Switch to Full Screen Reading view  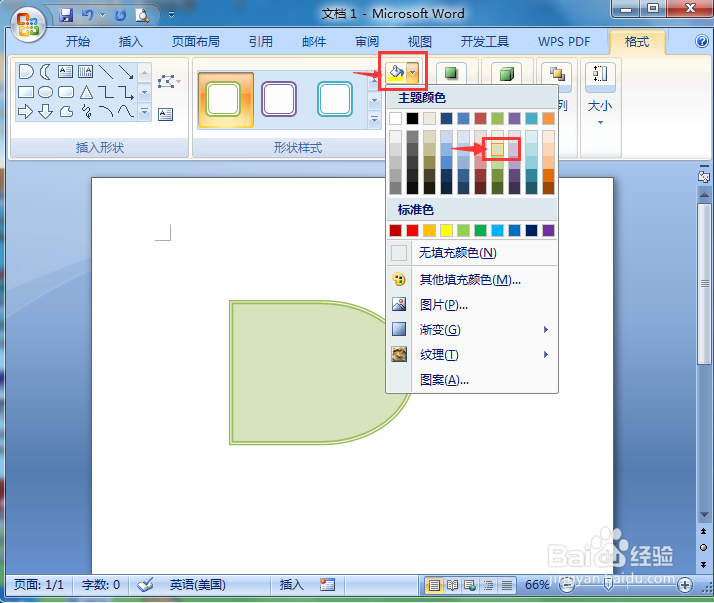click(452, 585)
